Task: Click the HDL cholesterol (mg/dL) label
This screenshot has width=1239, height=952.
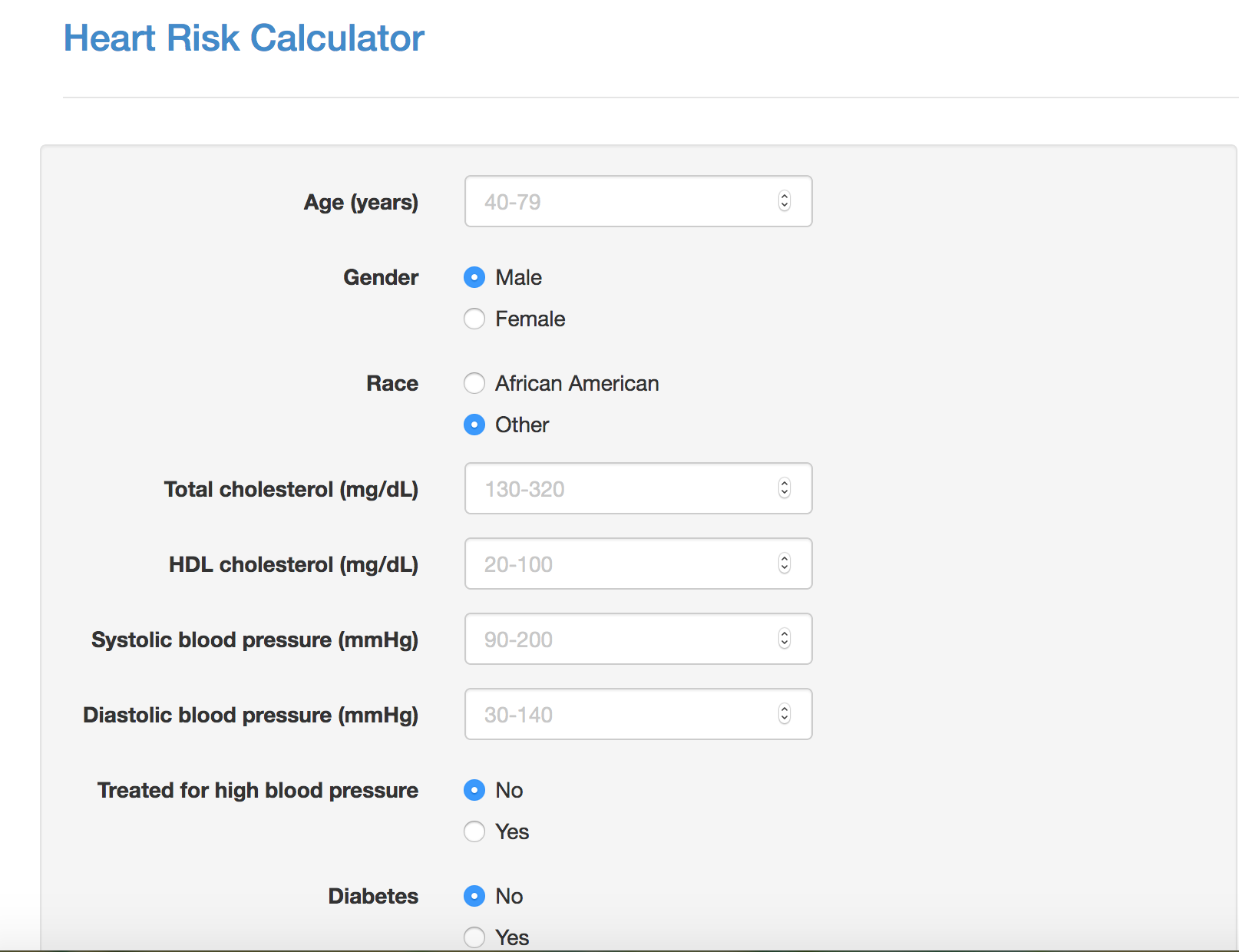Action: [x=294, y=565]
